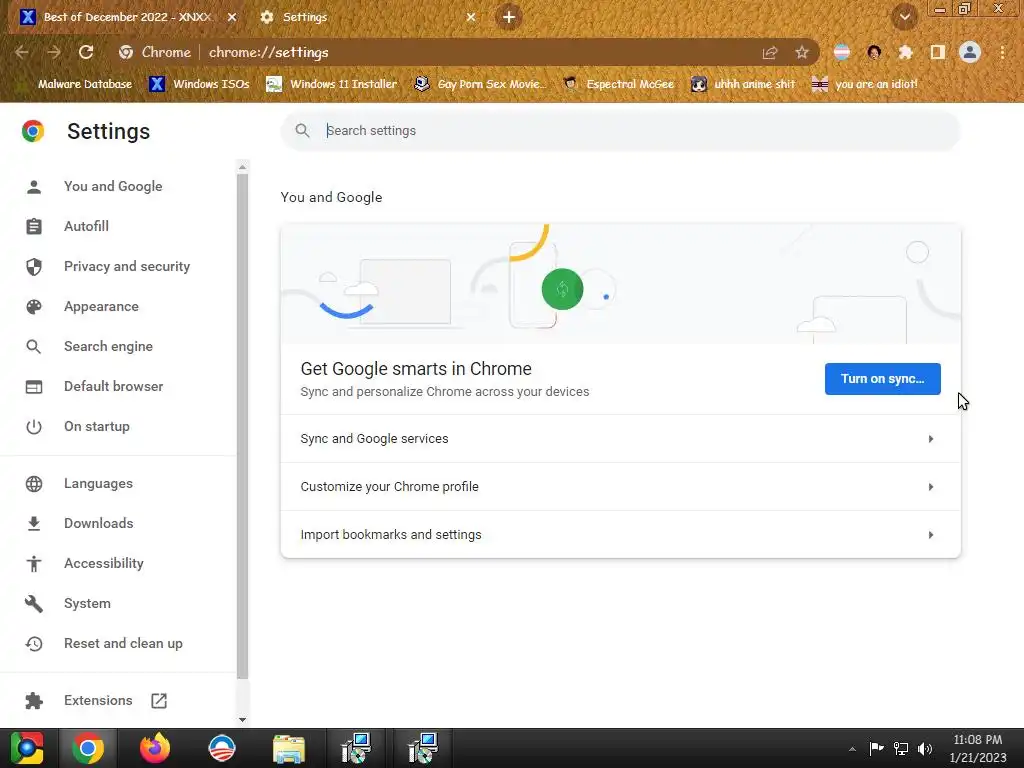Open System settings section
1024x768 pixels.
pyautogui.click(x=87, y=603)
